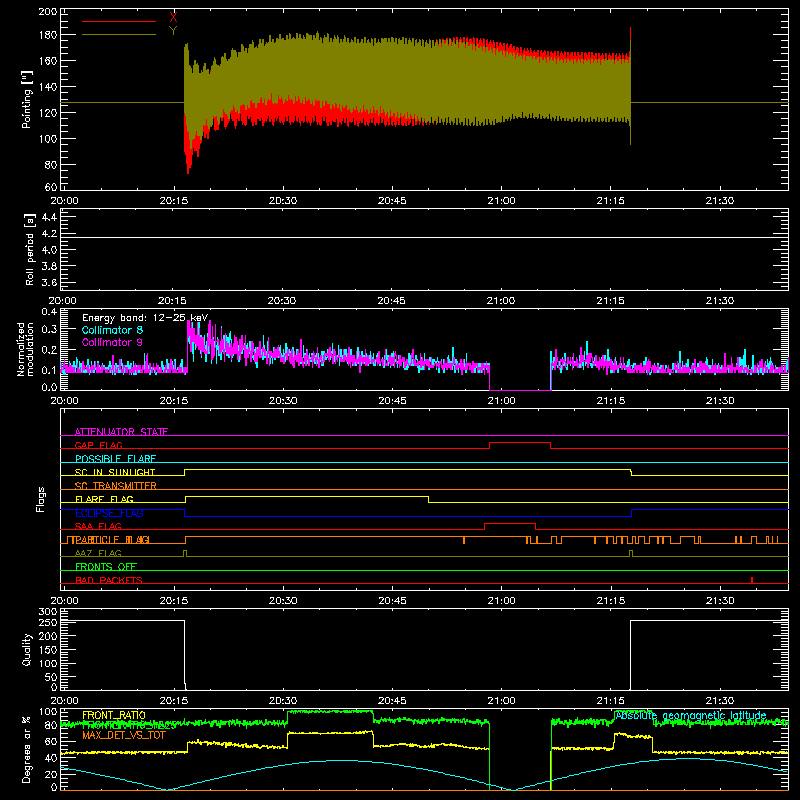Viewport: 800px width, 800px height.
Task: Click the '250' tick on Quality axis
Action: coord(47,622)
